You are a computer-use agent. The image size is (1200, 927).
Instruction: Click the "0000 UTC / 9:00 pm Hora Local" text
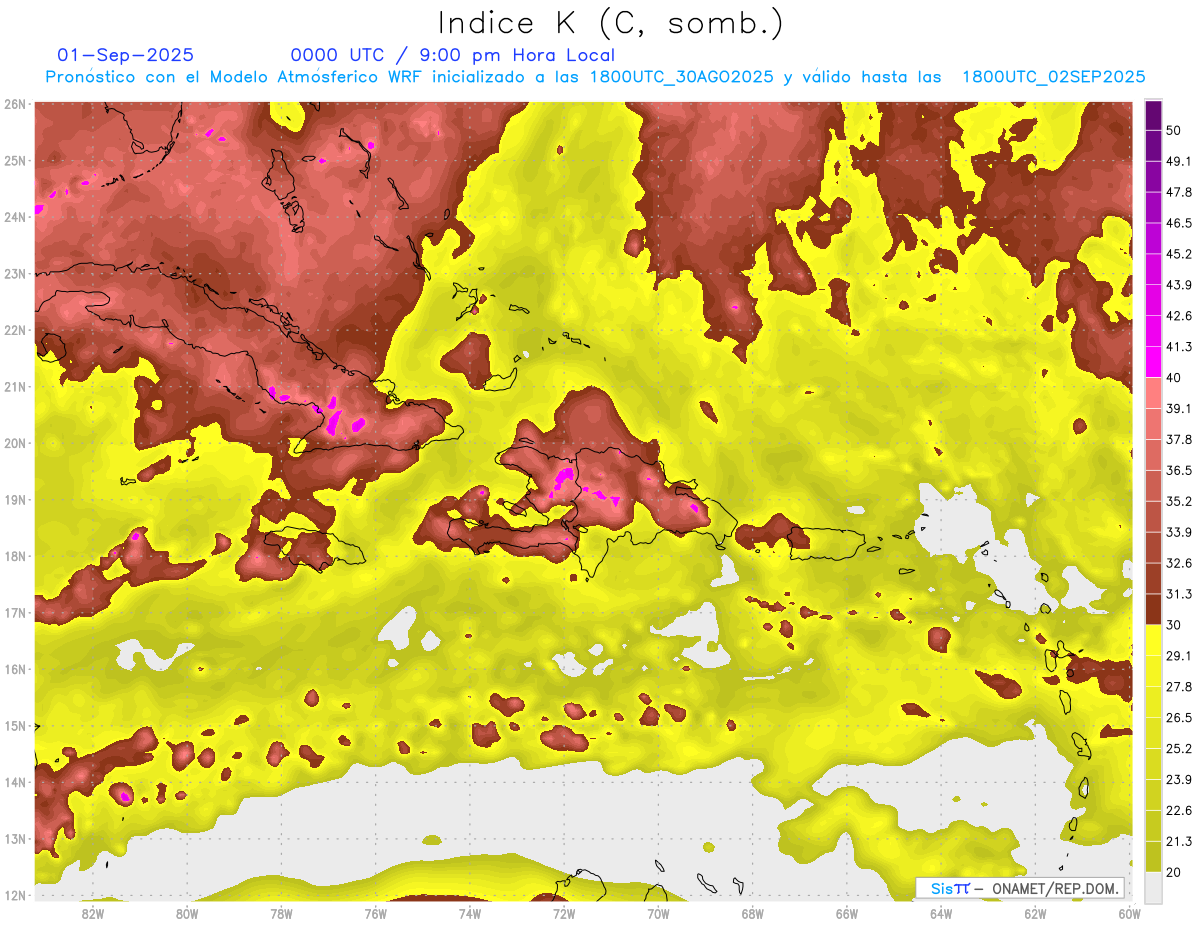453,55
